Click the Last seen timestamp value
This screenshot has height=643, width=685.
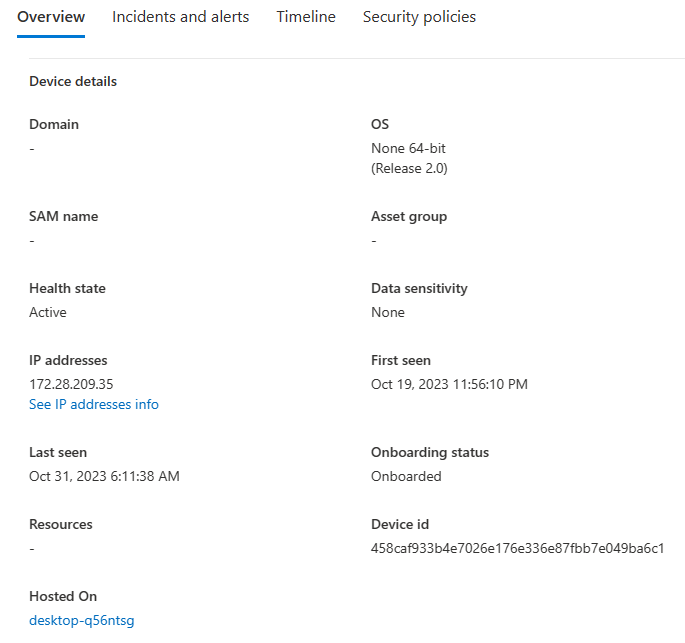click(x=104, y=476)
